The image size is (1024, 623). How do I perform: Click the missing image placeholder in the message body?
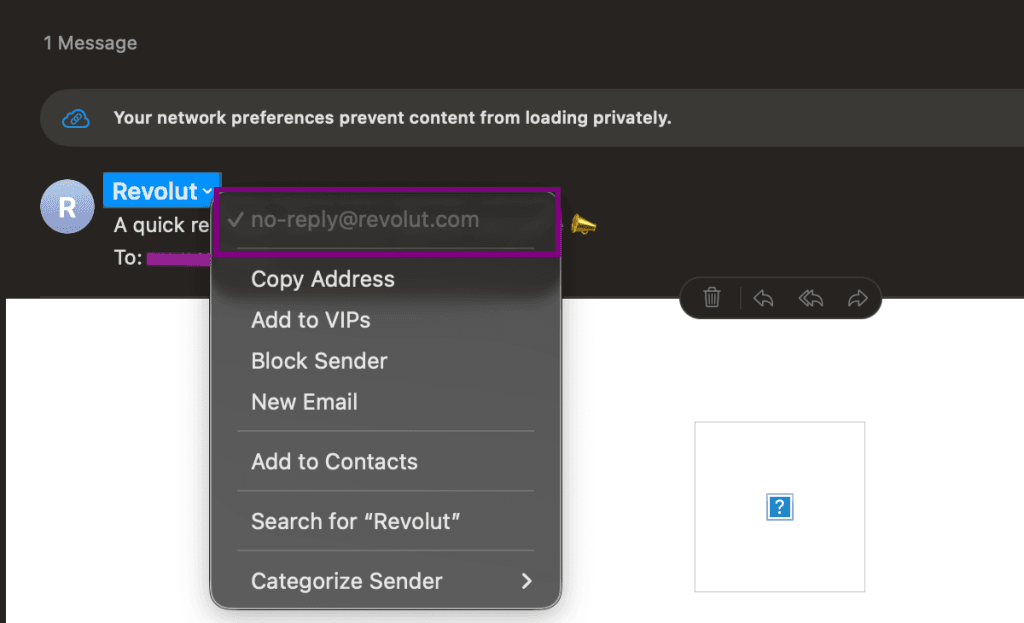point(779,506)
